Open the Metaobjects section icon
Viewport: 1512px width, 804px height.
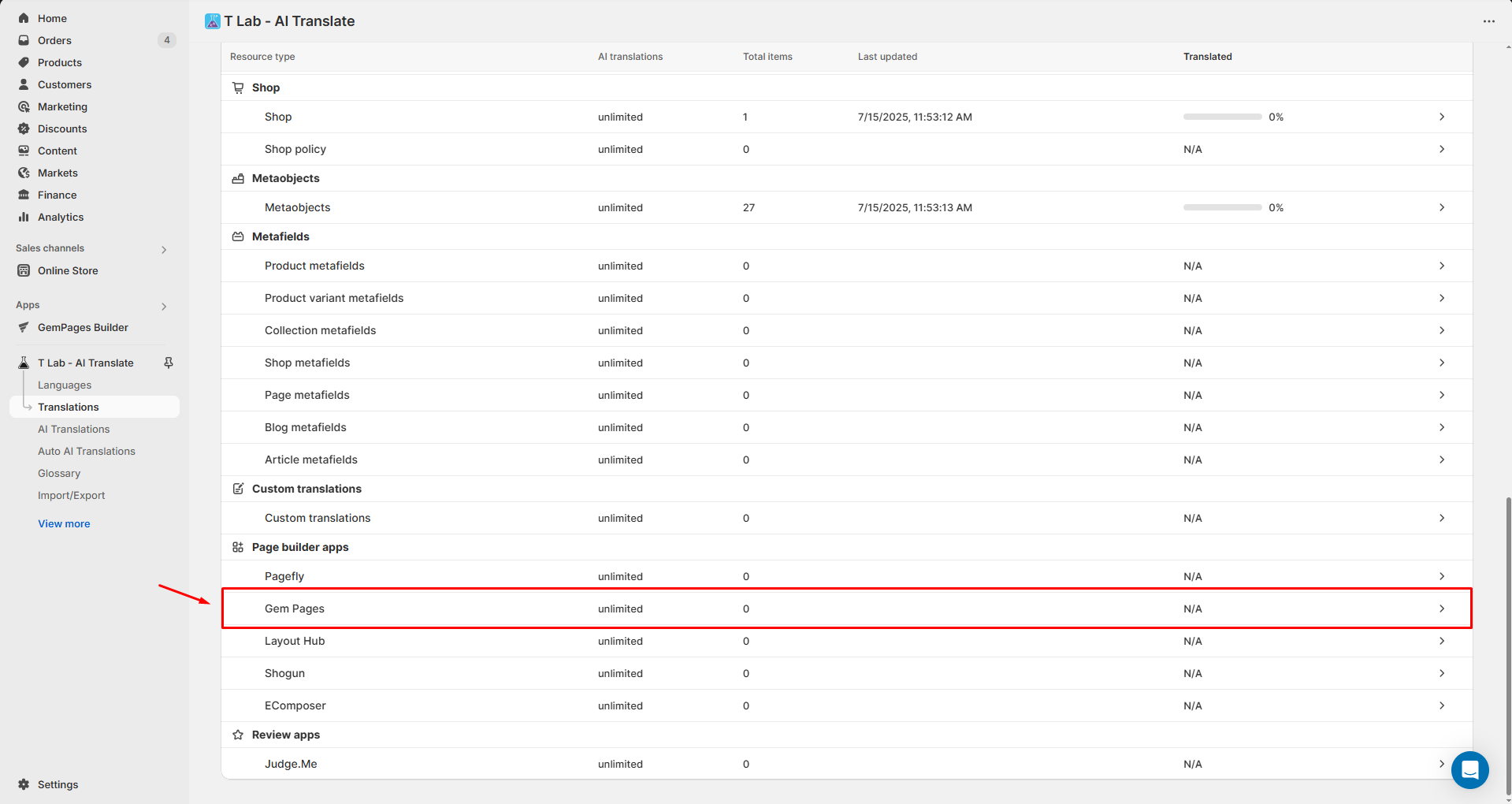tap(238, 178)
